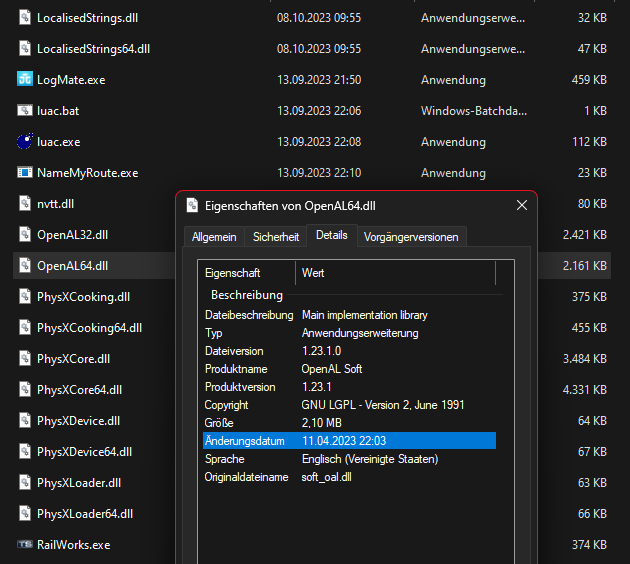Select file name luac.exe
Image resolution: width=630 pixels, height=564 pixels.
point(59,142)
